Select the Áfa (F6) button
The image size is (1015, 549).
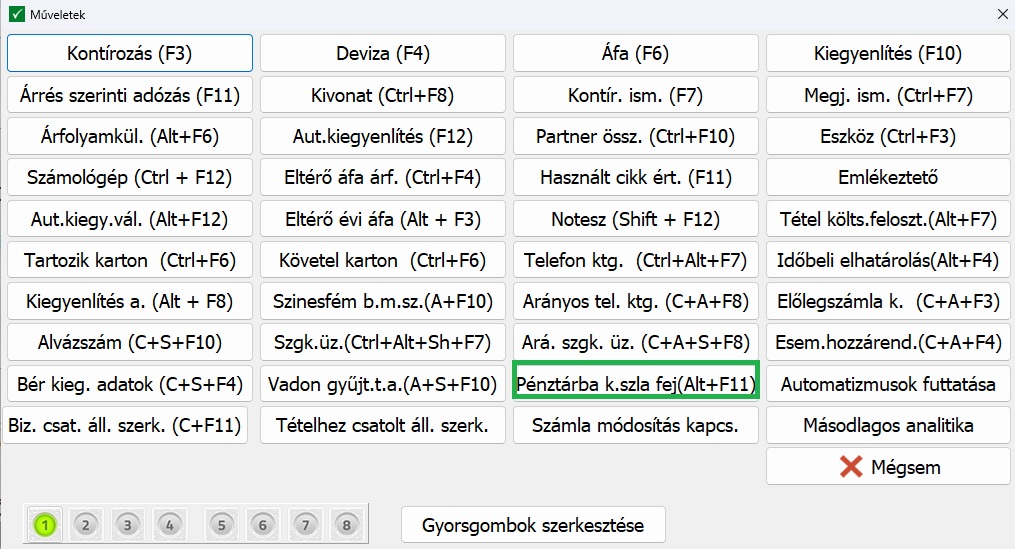click(636, 54)
